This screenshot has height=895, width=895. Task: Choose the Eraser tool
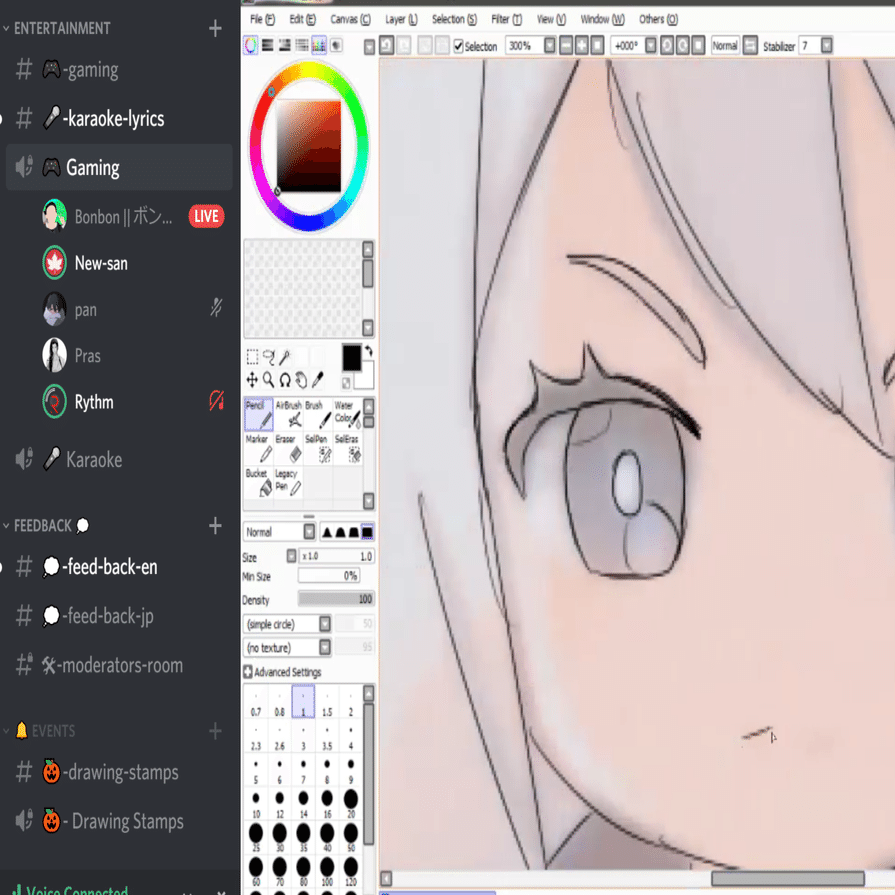[x=288, y=449]
